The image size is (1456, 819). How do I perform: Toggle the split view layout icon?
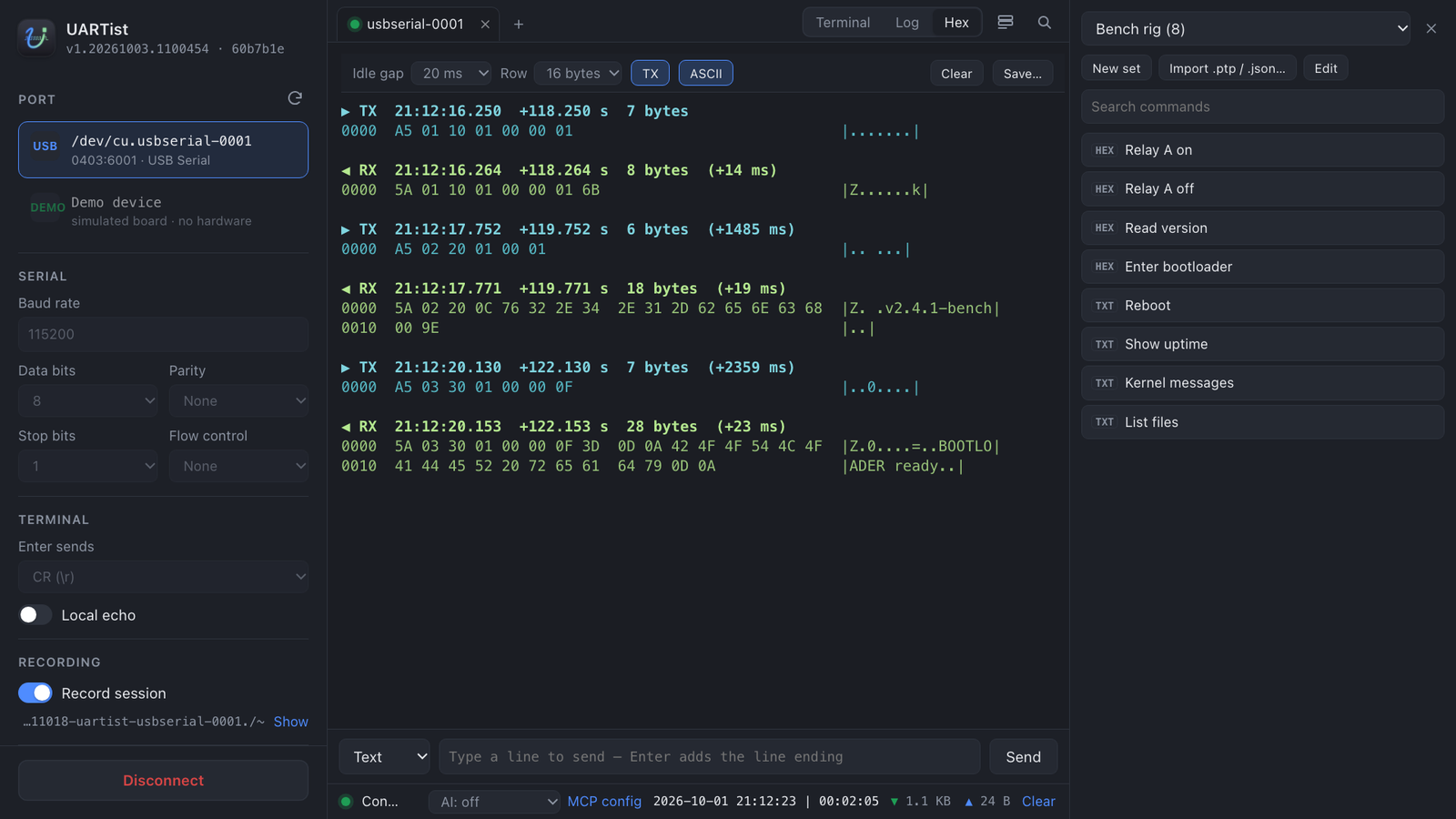click(x=1006, y=23)
